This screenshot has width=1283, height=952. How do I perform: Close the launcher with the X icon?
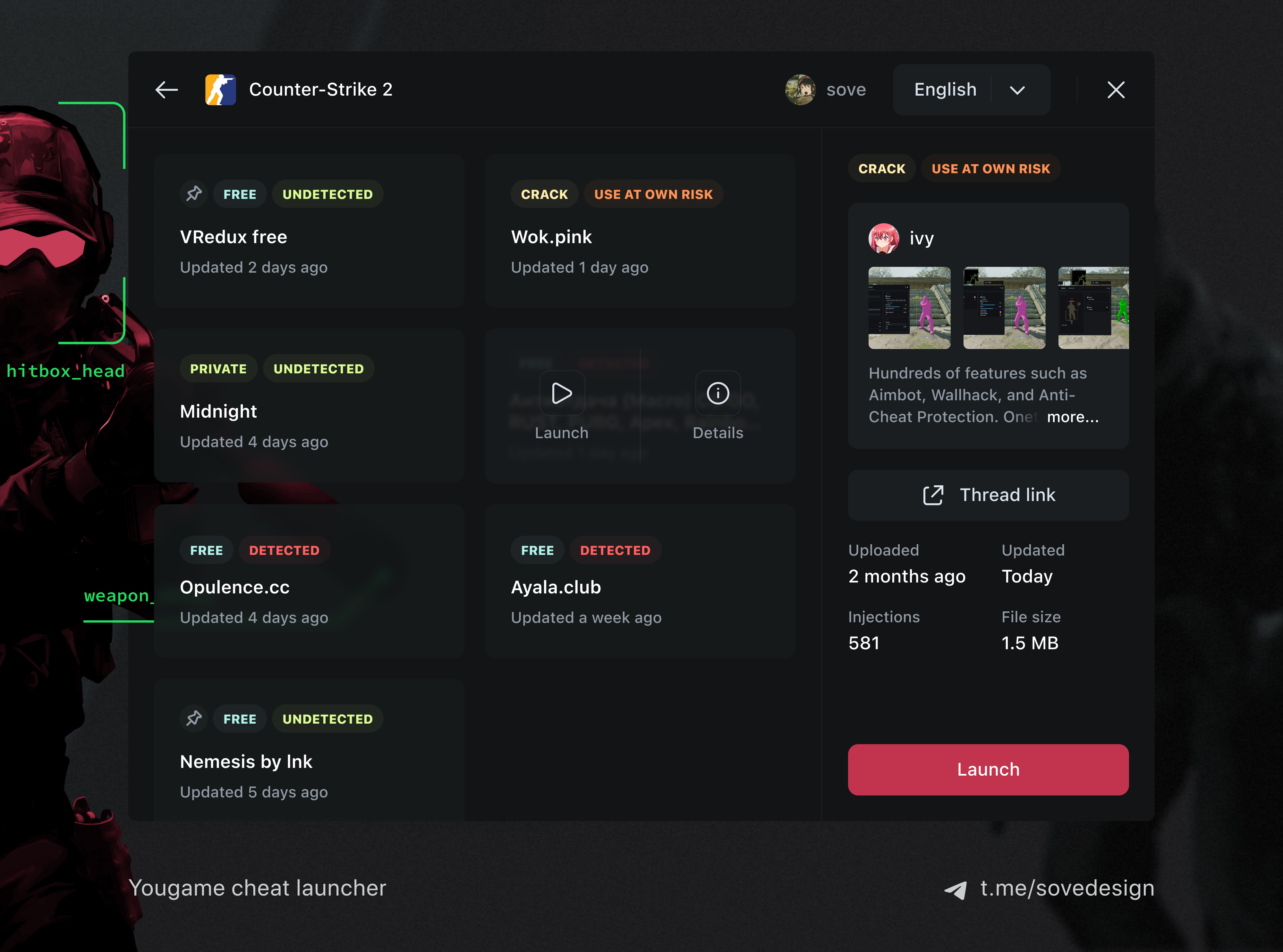point(1116,90)
